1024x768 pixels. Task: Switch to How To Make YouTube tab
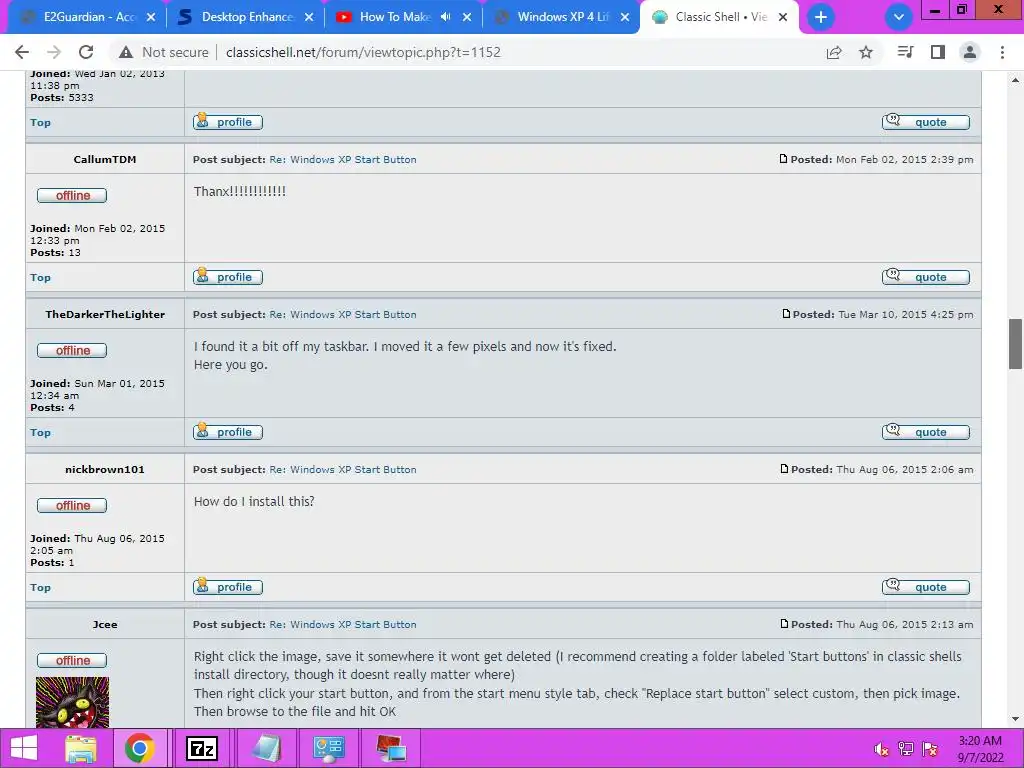(x=392, y=17)
